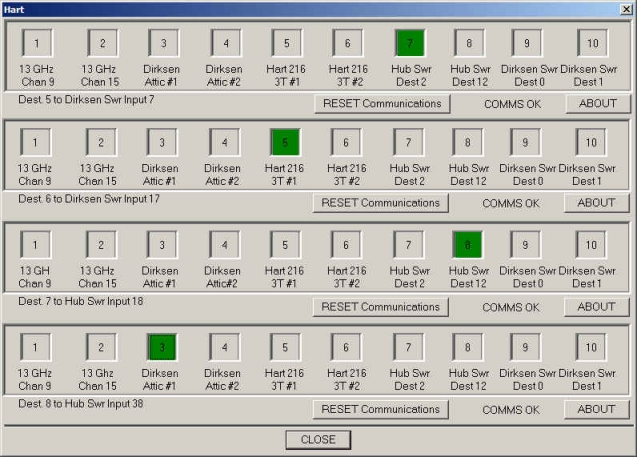Select source 4 Dirksen Attic #2 for Dest. 8

224,347
